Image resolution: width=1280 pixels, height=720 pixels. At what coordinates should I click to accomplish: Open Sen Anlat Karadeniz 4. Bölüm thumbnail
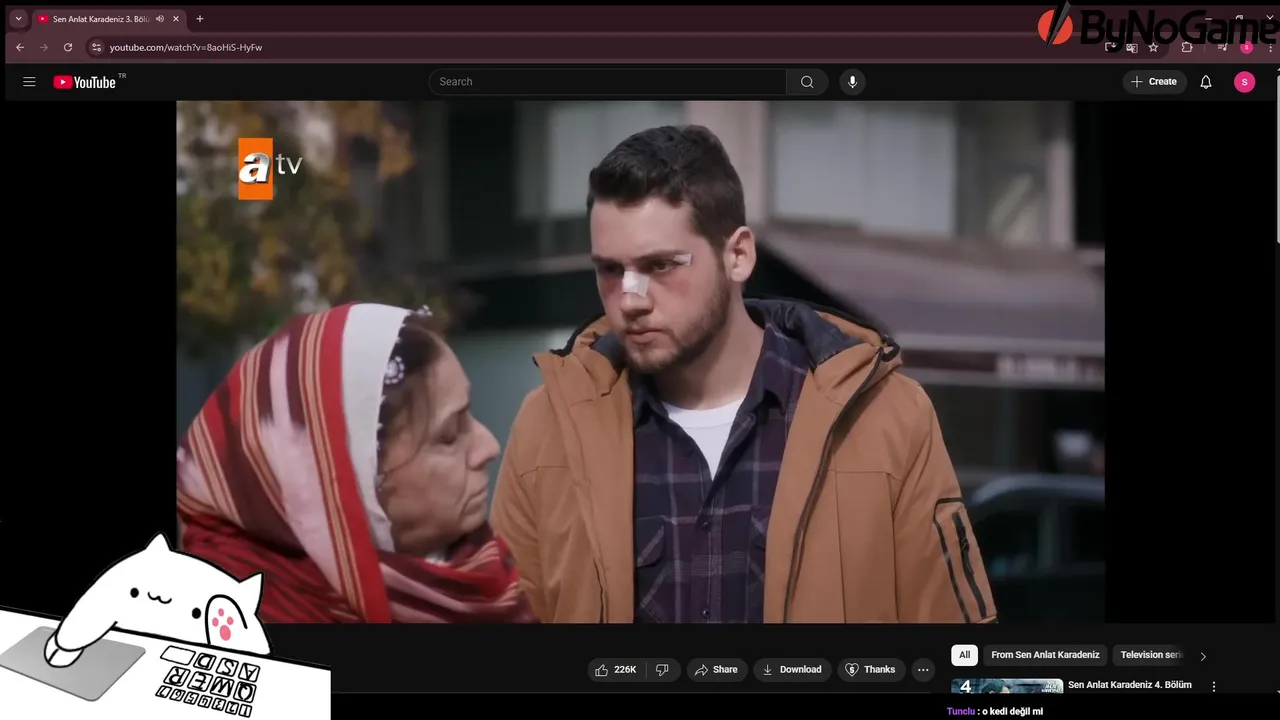click(x=1007, y=686)
